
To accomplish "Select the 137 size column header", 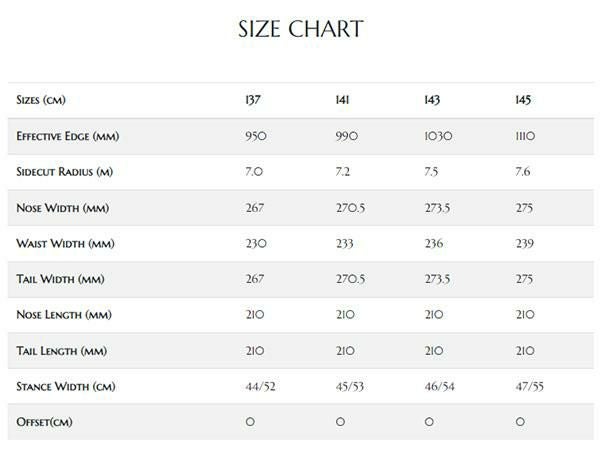I will pos(252,100).
